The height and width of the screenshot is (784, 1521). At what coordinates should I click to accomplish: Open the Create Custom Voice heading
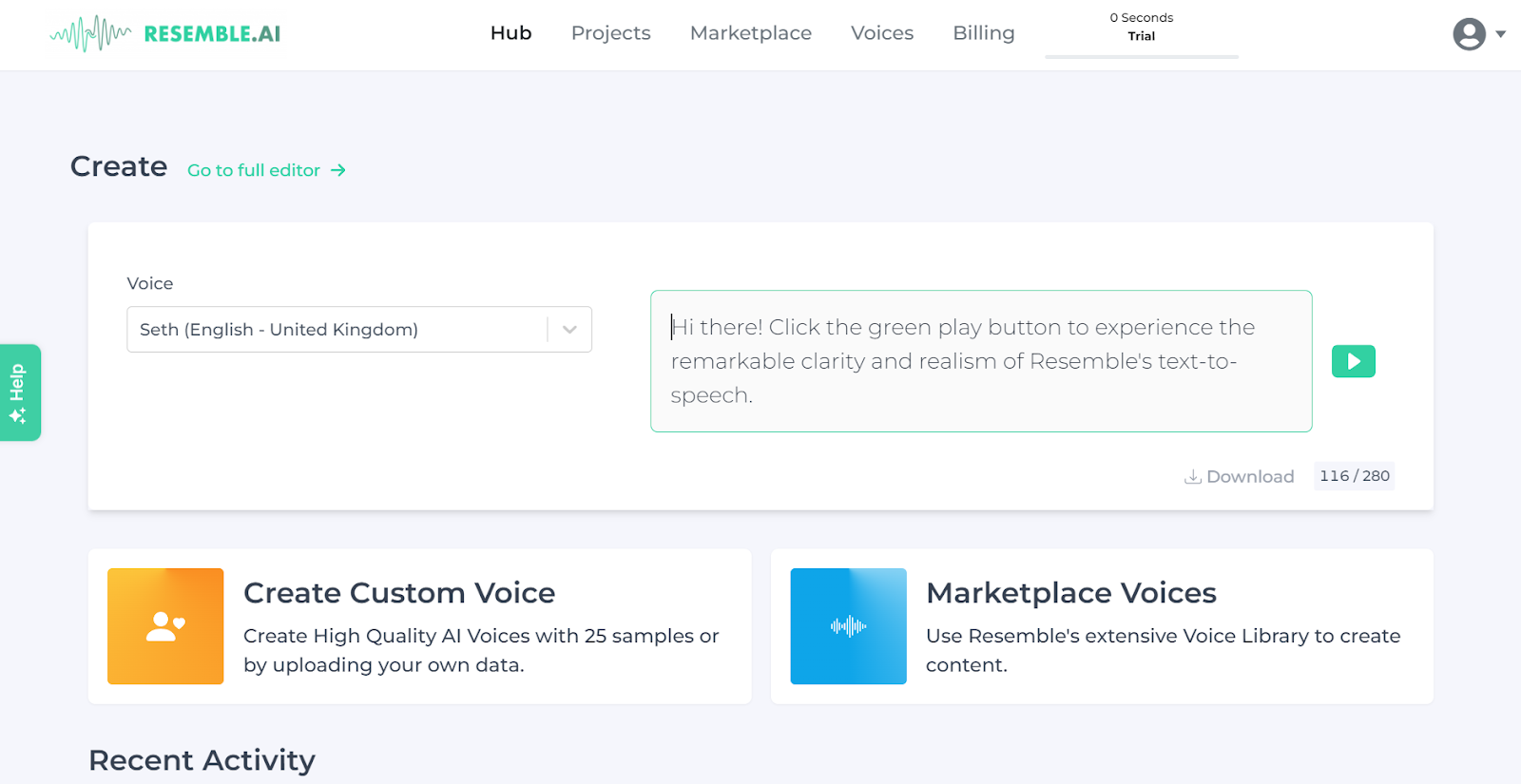pyautogui.click(x=399, y=593)
